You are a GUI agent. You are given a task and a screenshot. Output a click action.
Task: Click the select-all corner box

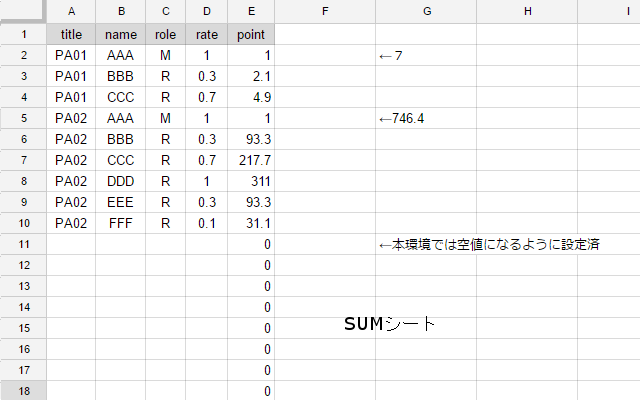23,10
